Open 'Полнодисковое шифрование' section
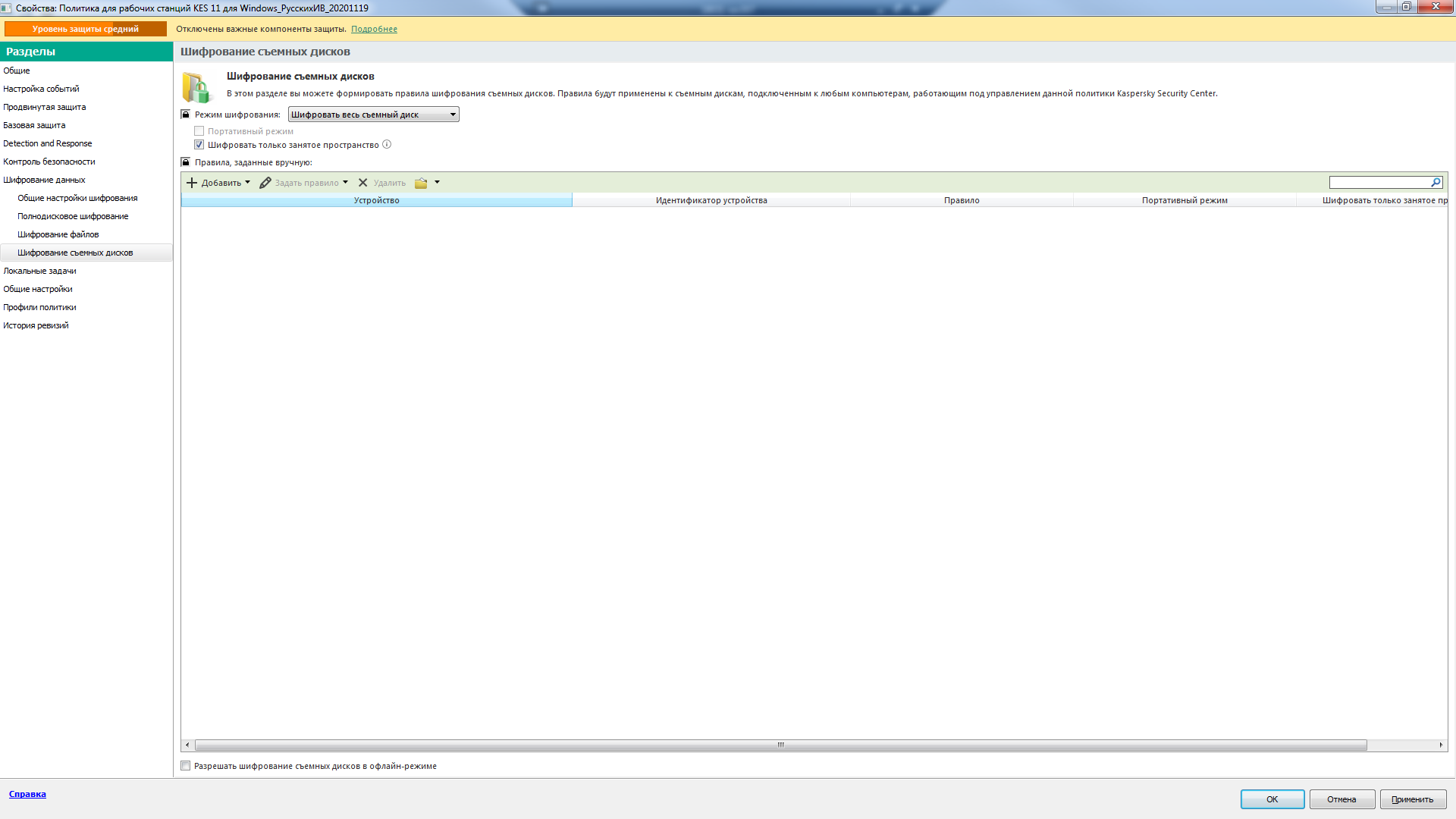Viewport: 1456px width, 819px height. pos(73,216)
